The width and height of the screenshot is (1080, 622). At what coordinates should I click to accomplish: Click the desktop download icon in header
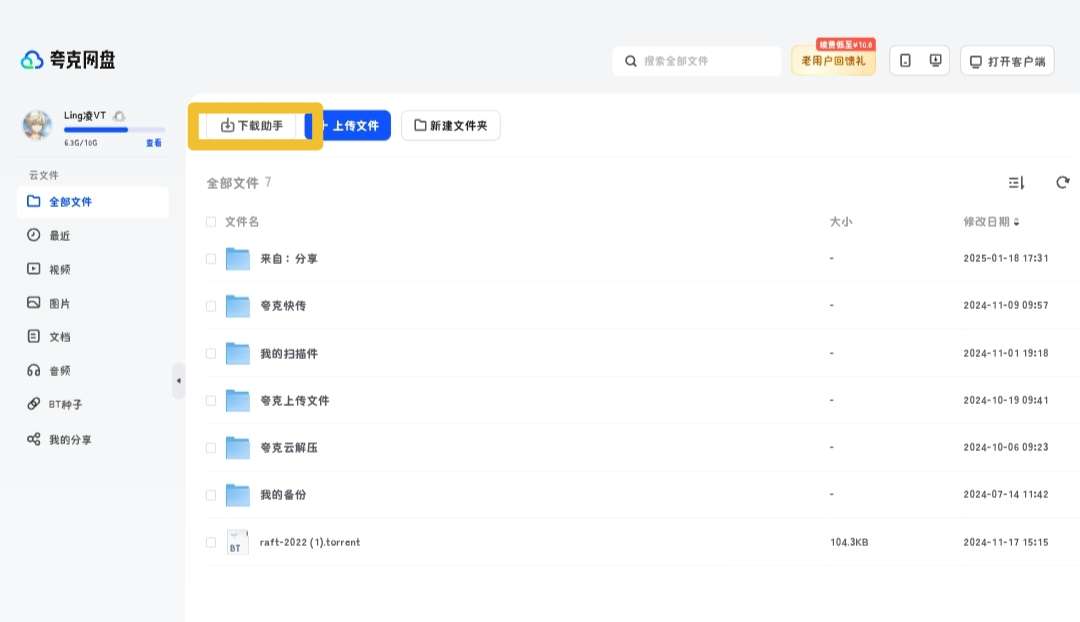pos(935,61)
